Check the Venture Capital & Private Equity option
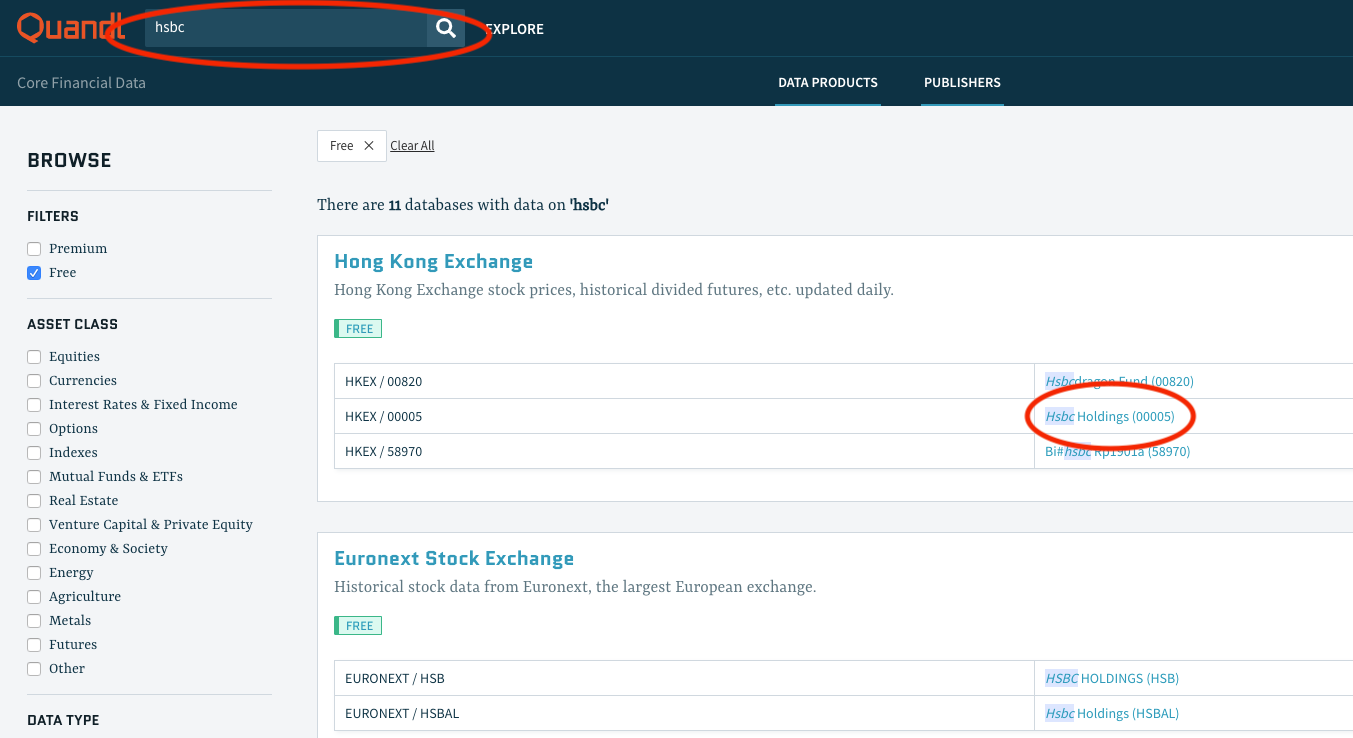 33,524
